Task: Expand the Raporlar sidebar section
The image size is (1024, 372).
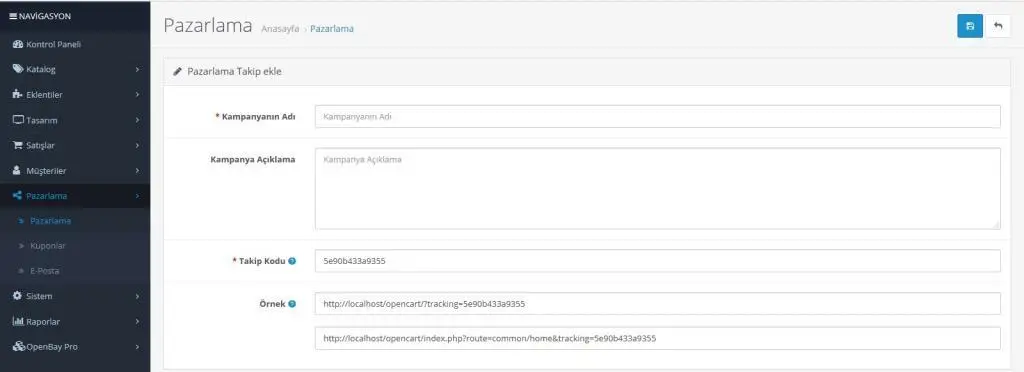Action: coord(75,322)
